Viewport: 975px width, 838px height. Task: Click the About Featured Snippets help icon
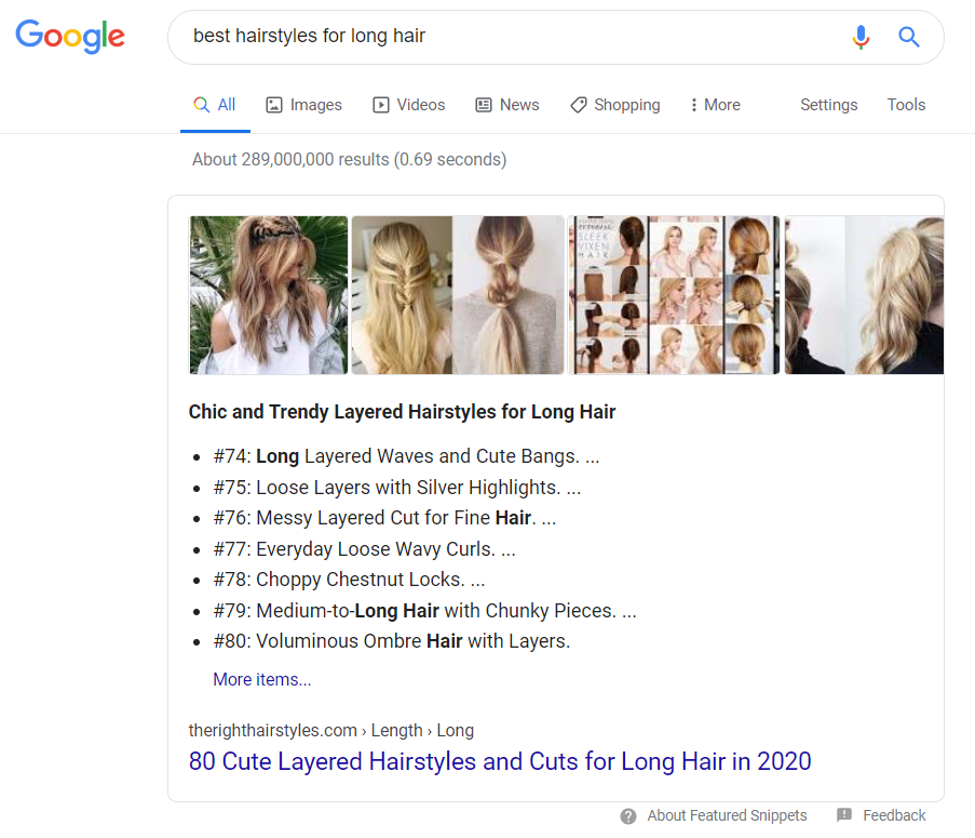tap(628, 815)
